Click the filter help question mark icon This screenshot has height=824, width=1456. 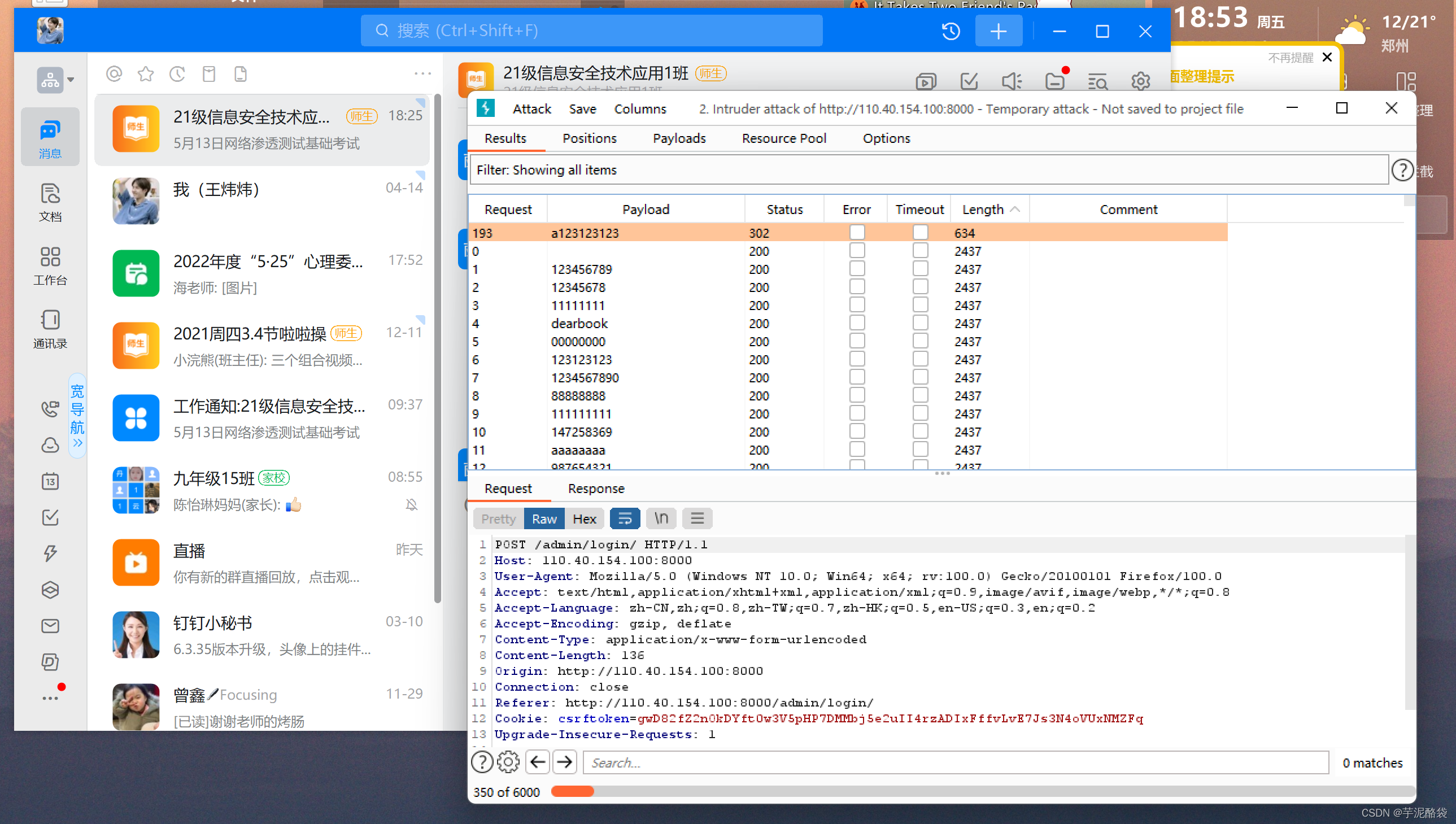point(1402,171)
